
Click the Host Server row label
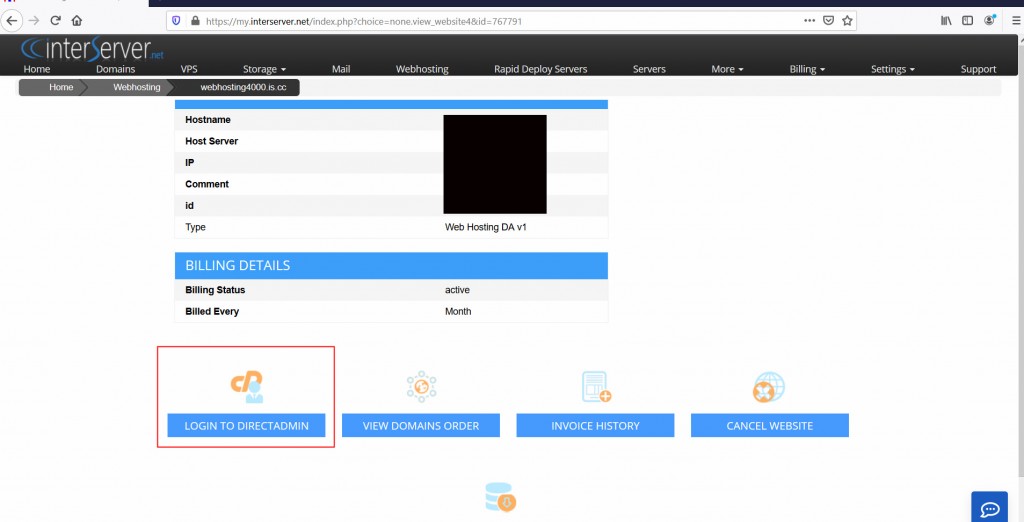click(212, 141)
